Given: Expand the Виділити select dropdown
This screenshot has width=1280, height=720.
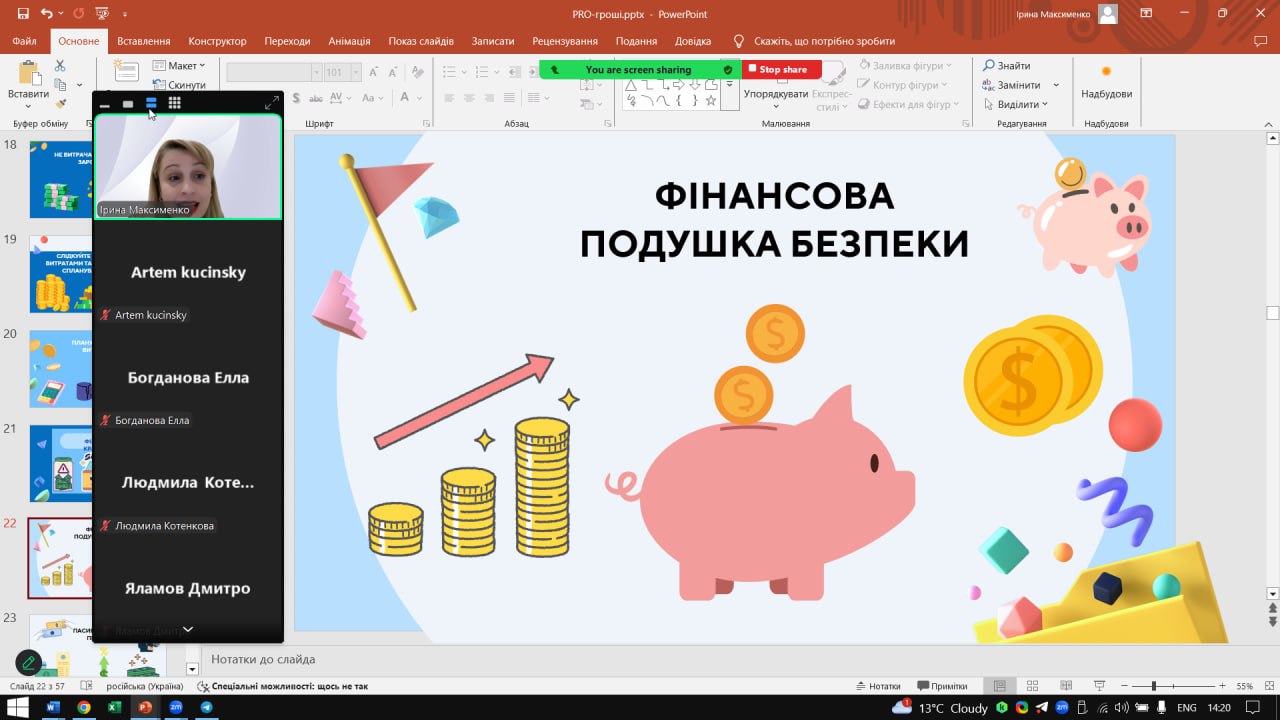Looking at the screenshot, I should (x=1022, y=104).
